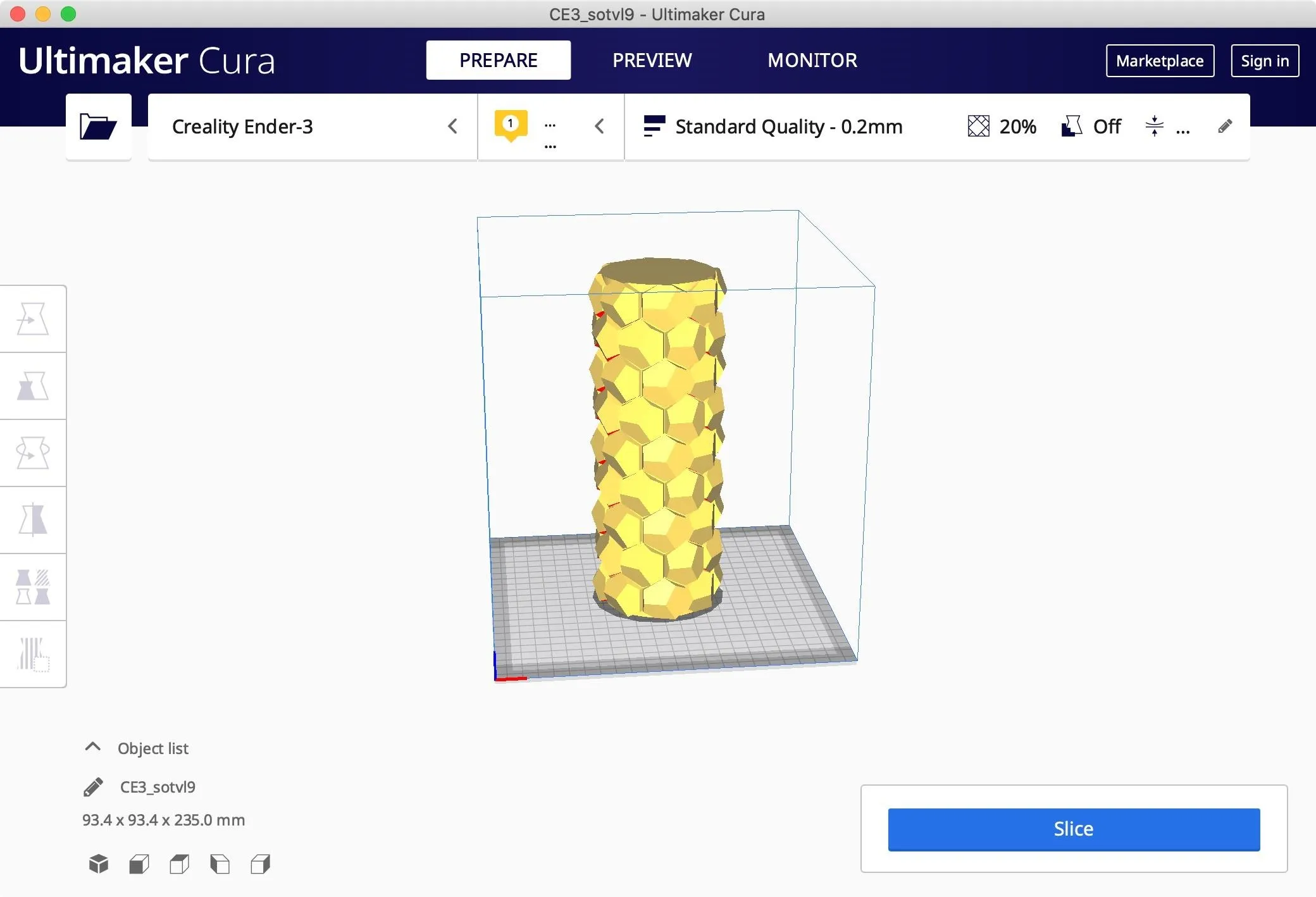The height and width of the screenshot is (897, 1316).
Task: Click the Object list label
Action: pyautogui.click(x=153, y=748)
